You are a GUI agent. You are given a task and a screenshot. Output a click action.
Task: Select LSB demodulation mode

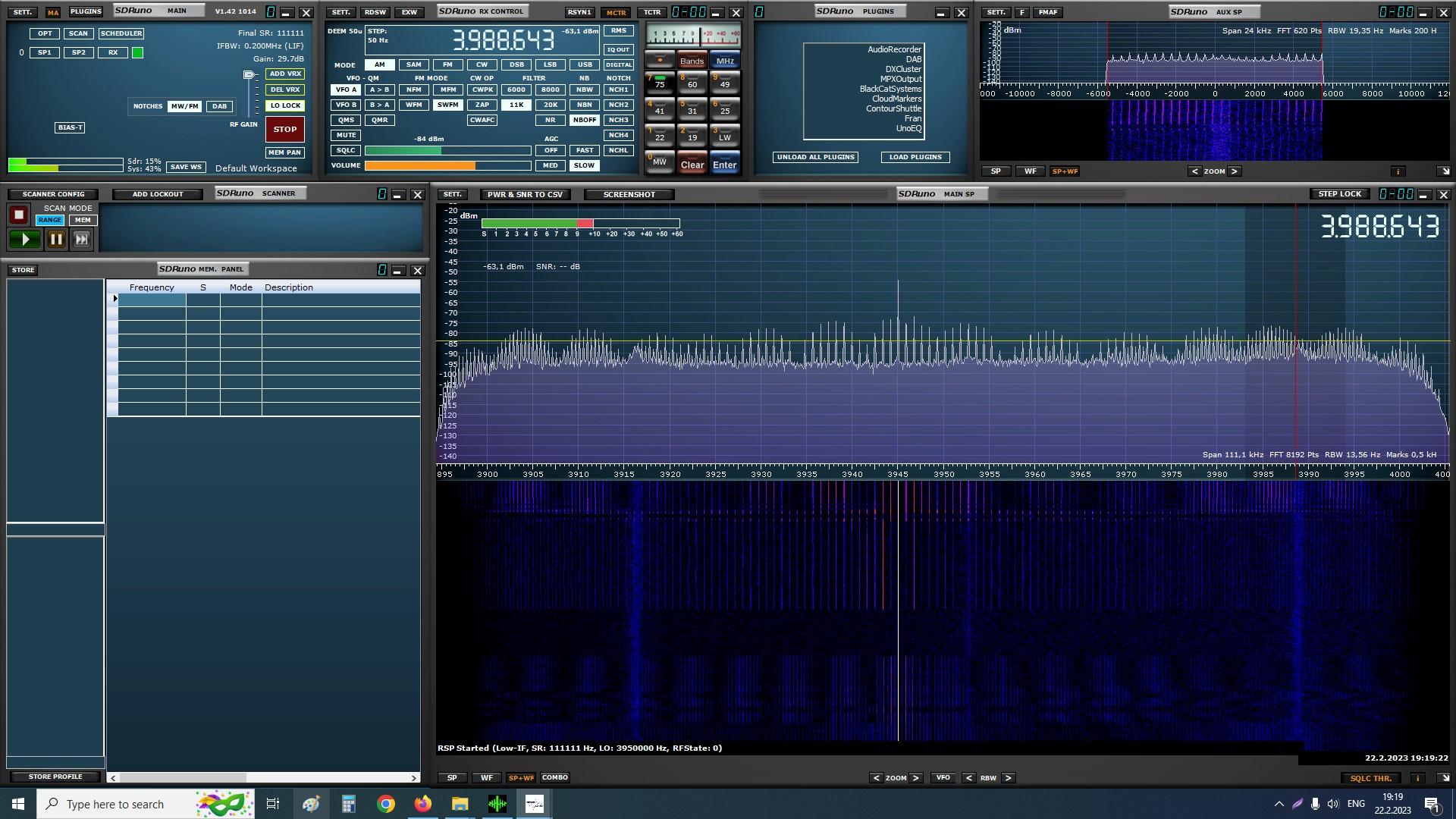pyautogui.click(x=550, y=65)
